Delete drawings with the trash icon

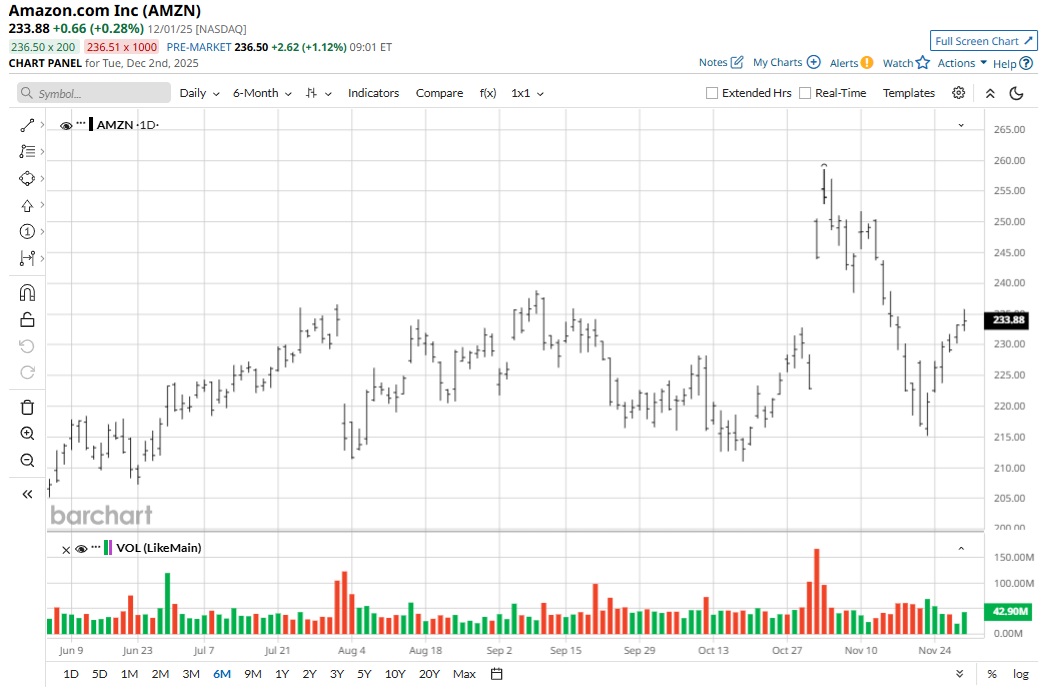point(27,407)
